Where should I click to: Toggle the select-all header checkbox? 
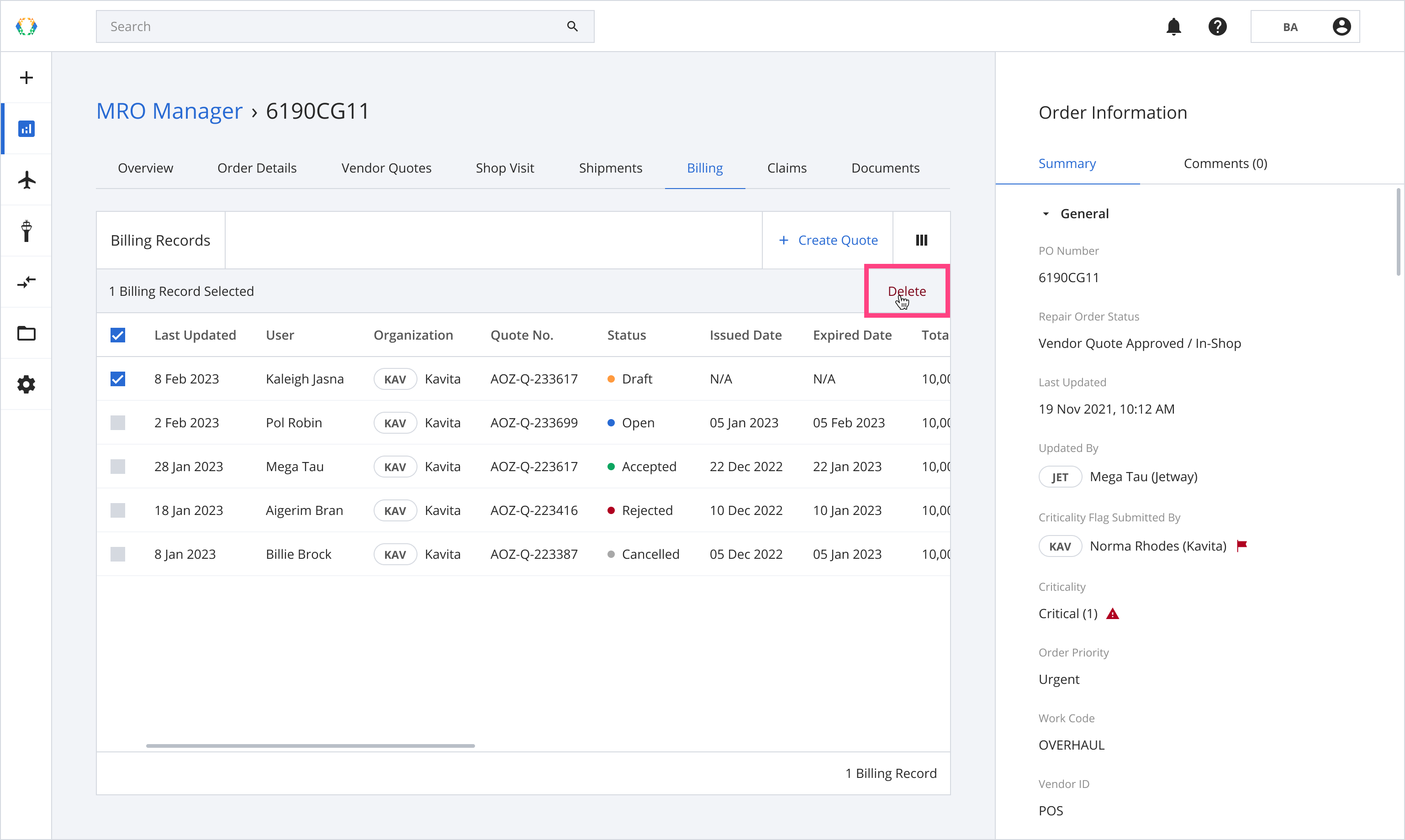point(118,335)
